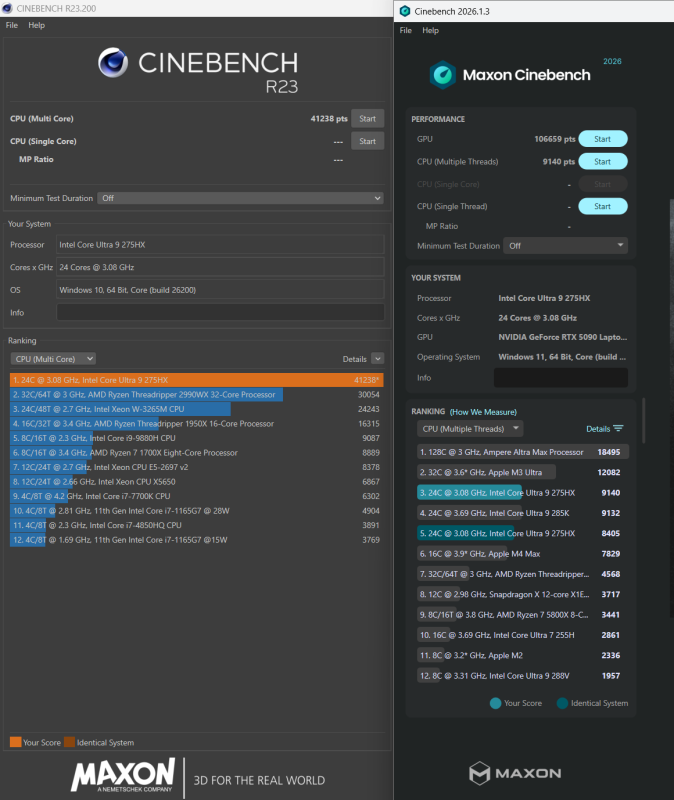674x800 pixels.
Task: Open File menu in Cinebench R23
Action: (x=12, y=25)
